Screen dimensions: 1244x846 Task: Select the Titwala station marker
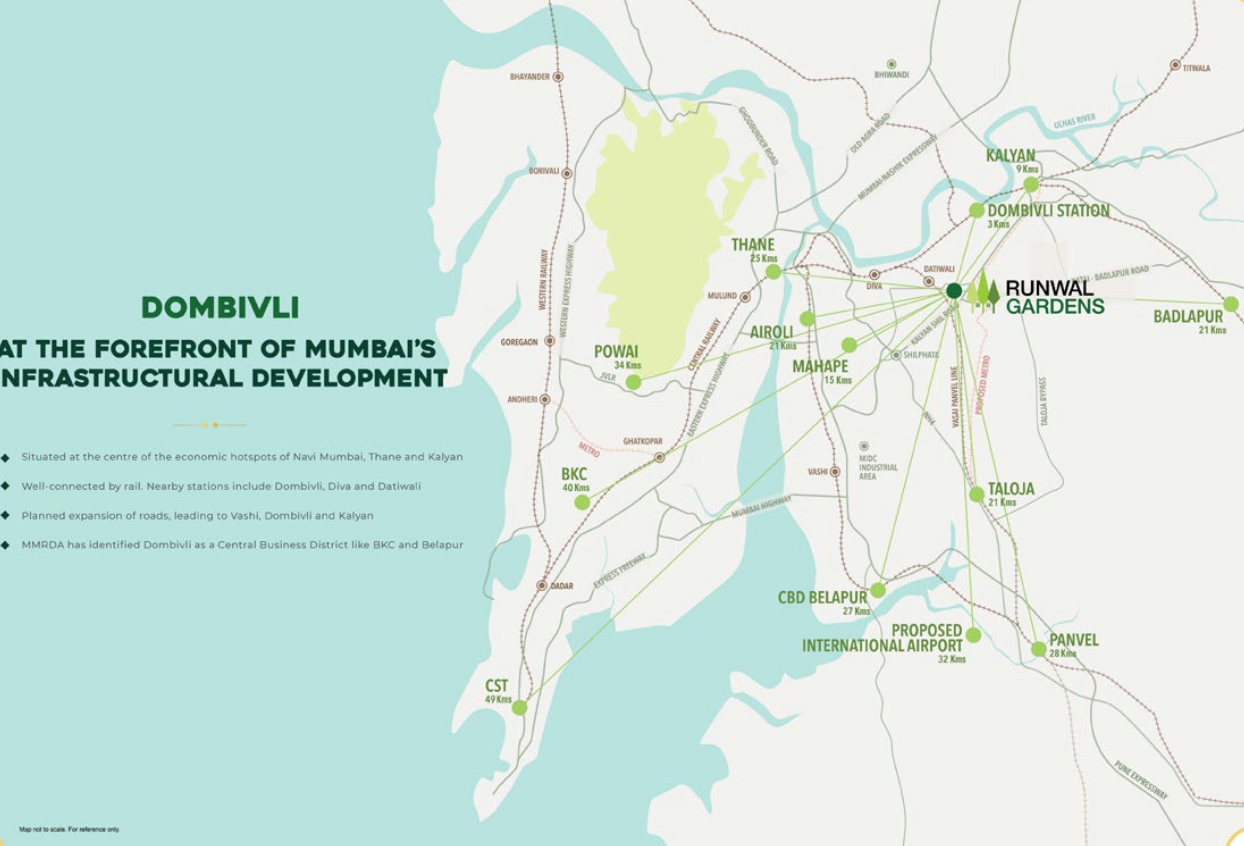click(x=1175, y=65)
